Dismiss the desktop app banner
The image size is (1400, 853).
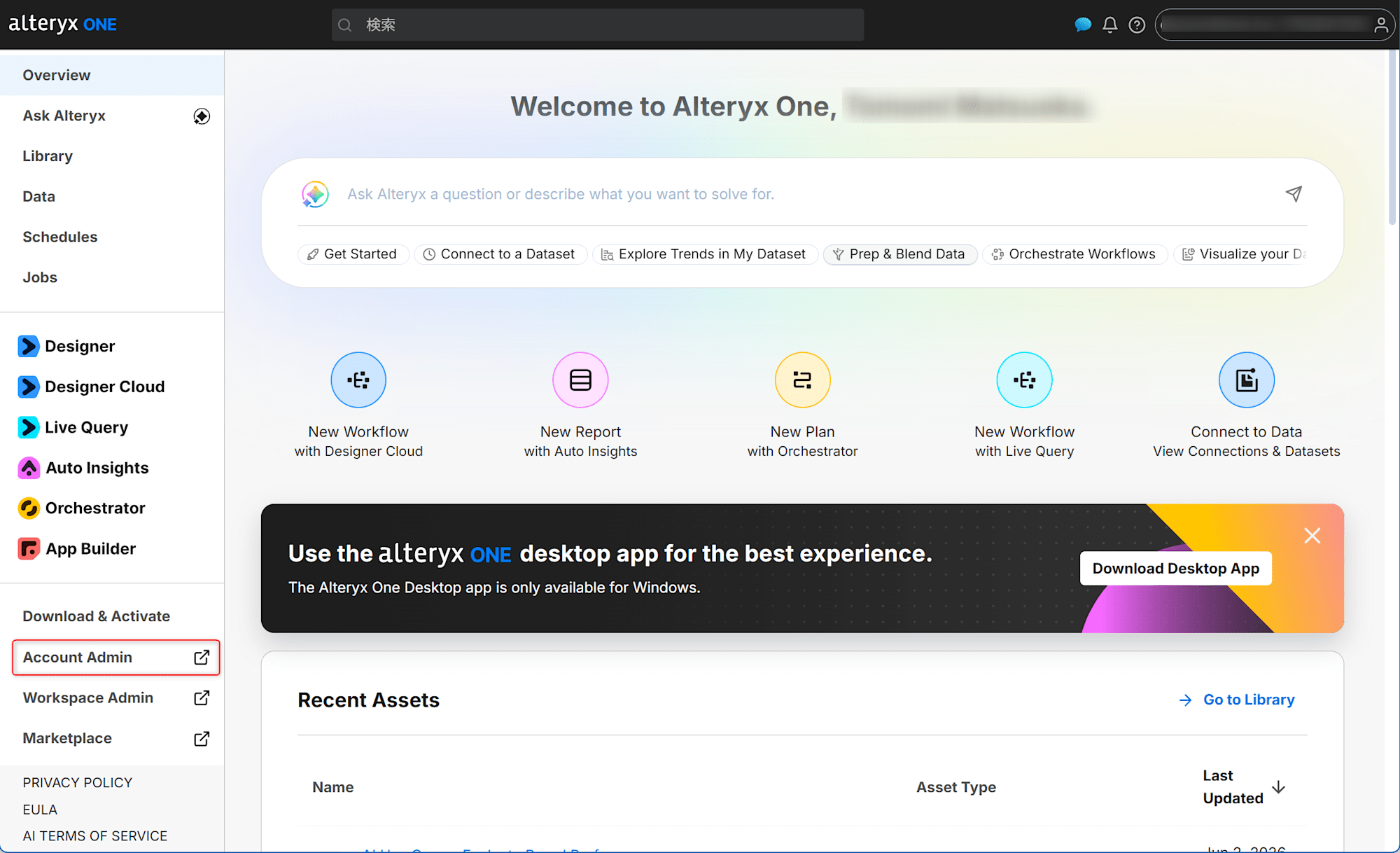click(1312, 536)
